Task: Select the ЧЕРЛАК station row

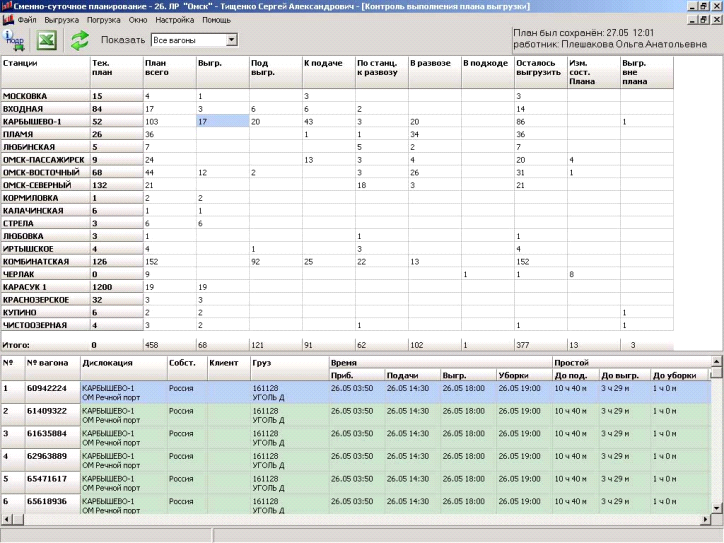Action: pyautogui.click(x=337, y=274)
